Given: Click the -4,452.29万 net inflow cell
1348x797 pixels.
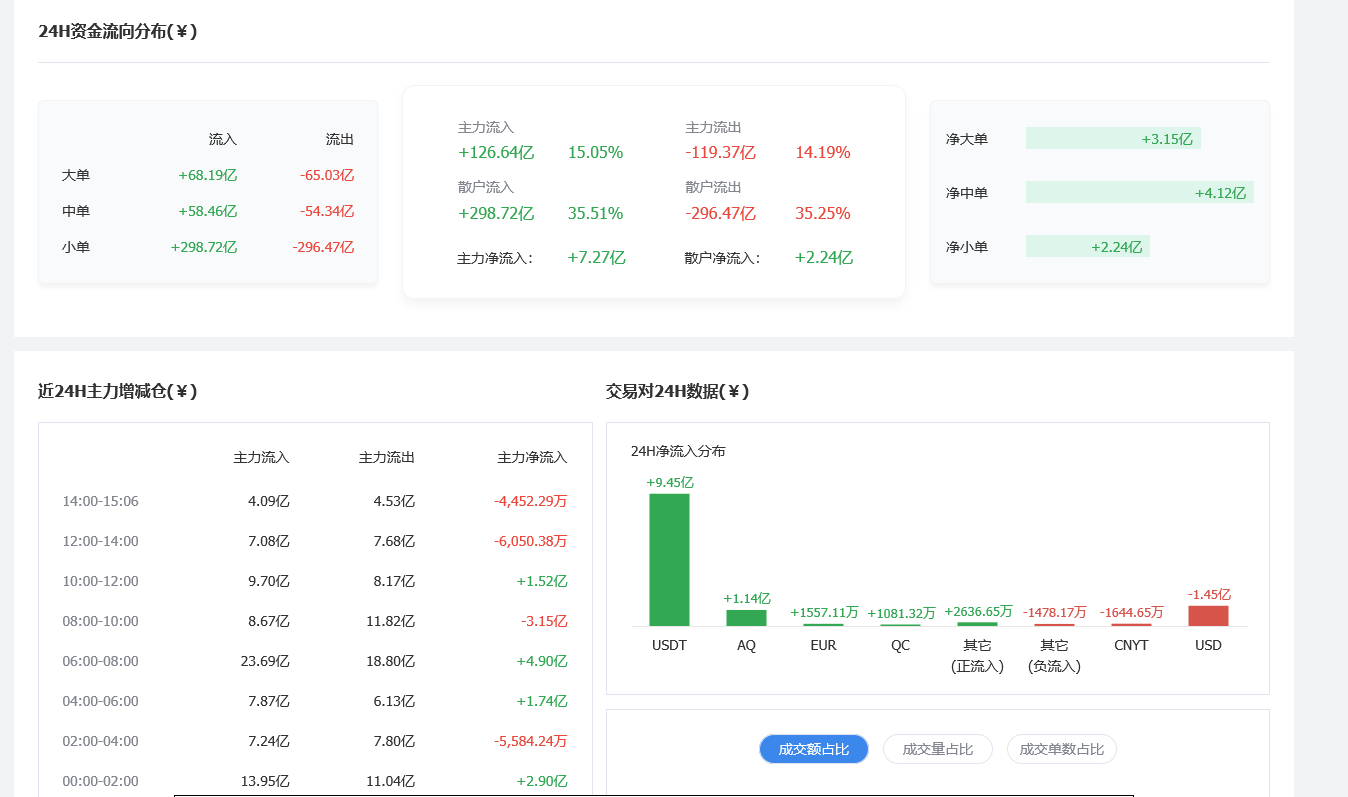Looking at the screenshot, I should point(531,501).
